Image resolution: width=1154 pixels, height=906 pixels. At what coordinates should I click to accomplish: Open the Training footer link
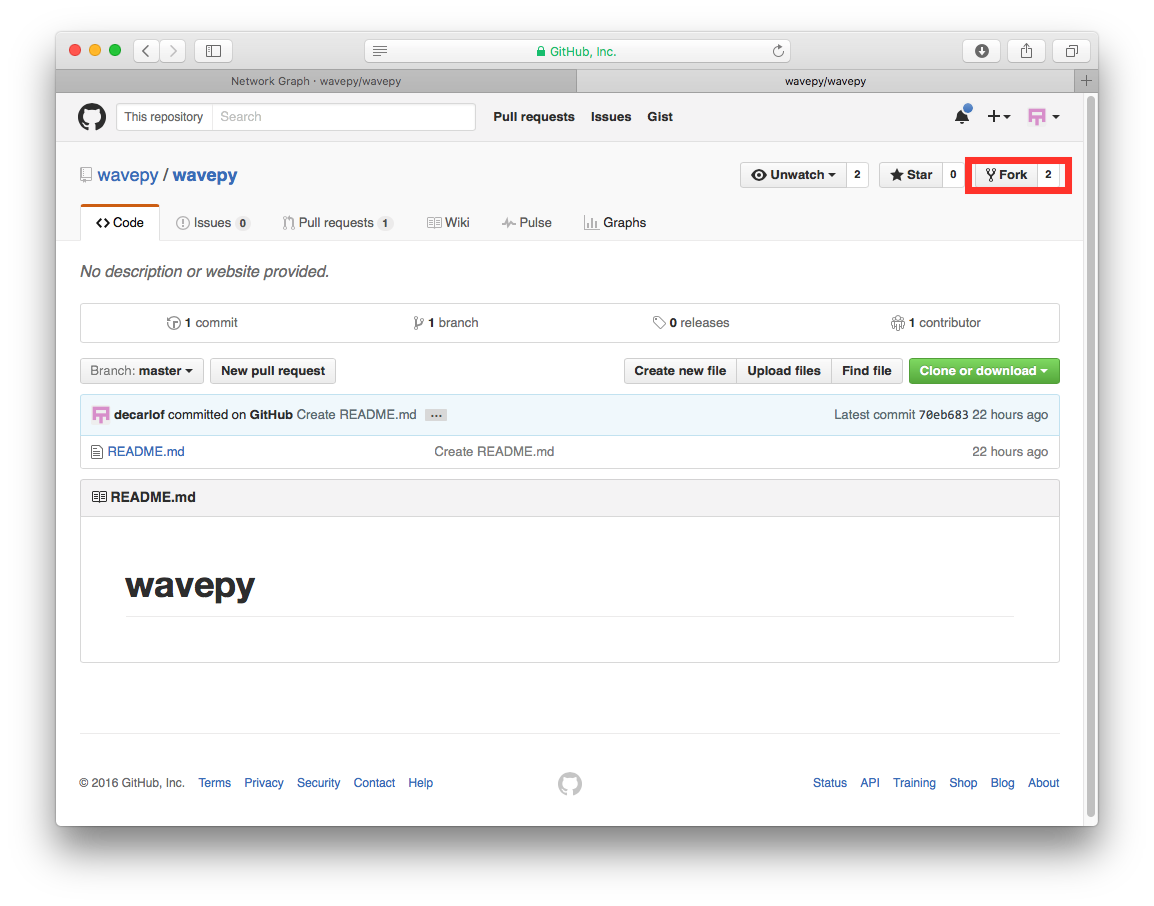pos(914,782)
